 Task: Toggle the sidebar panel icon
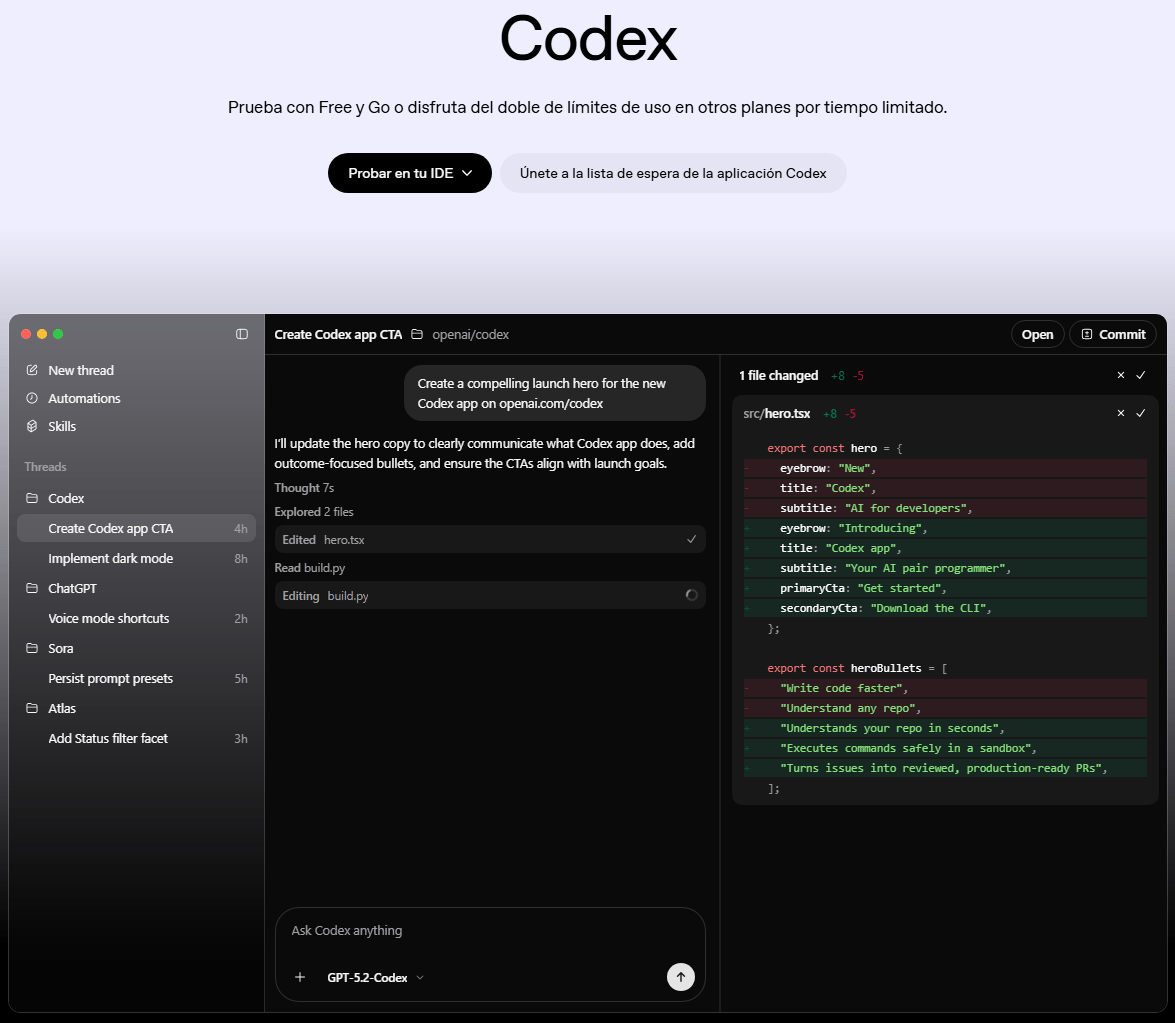(241, 334)
